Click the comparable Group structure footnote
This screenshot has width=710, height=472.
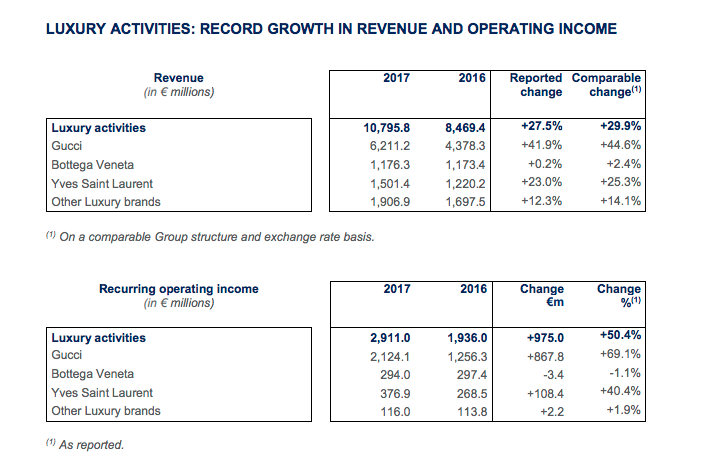point(210,236)
